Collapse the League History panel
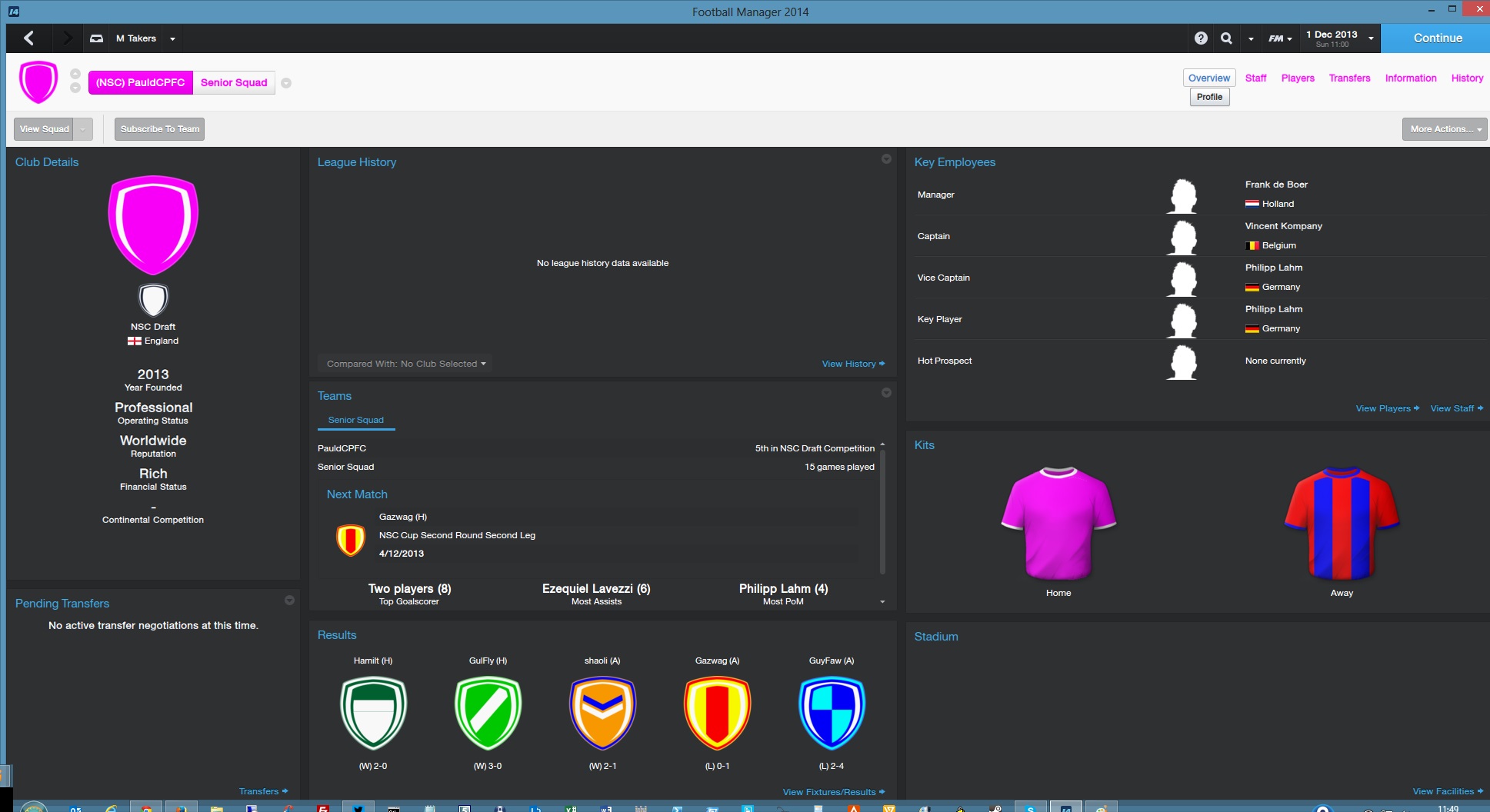This screenshot has width=1490, height=812. pyautogui.click(x=886, y=158)
